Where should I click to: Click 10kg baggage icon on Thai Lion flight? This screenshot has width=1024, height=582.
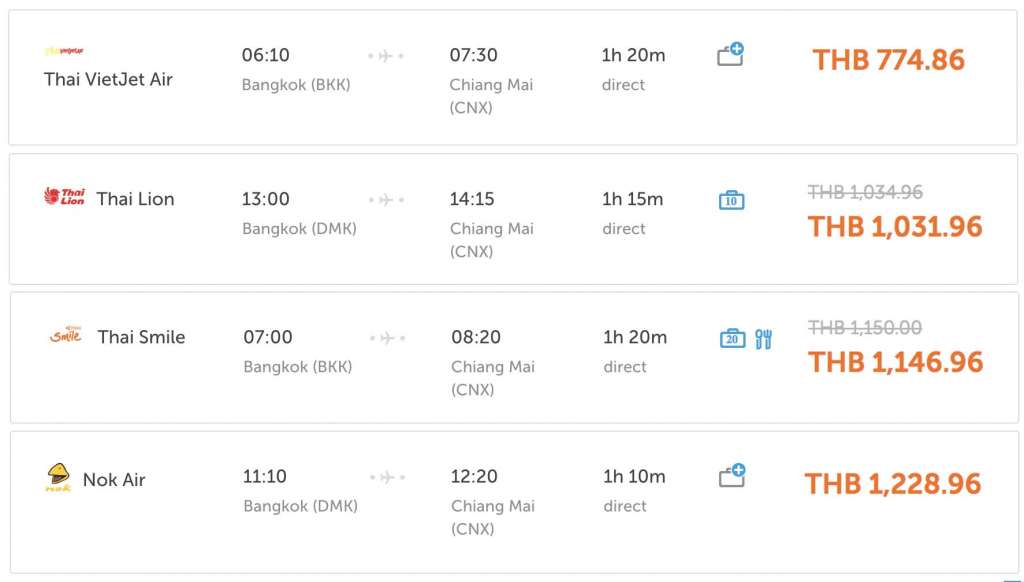pyautogui.click(x=731, y=200)
